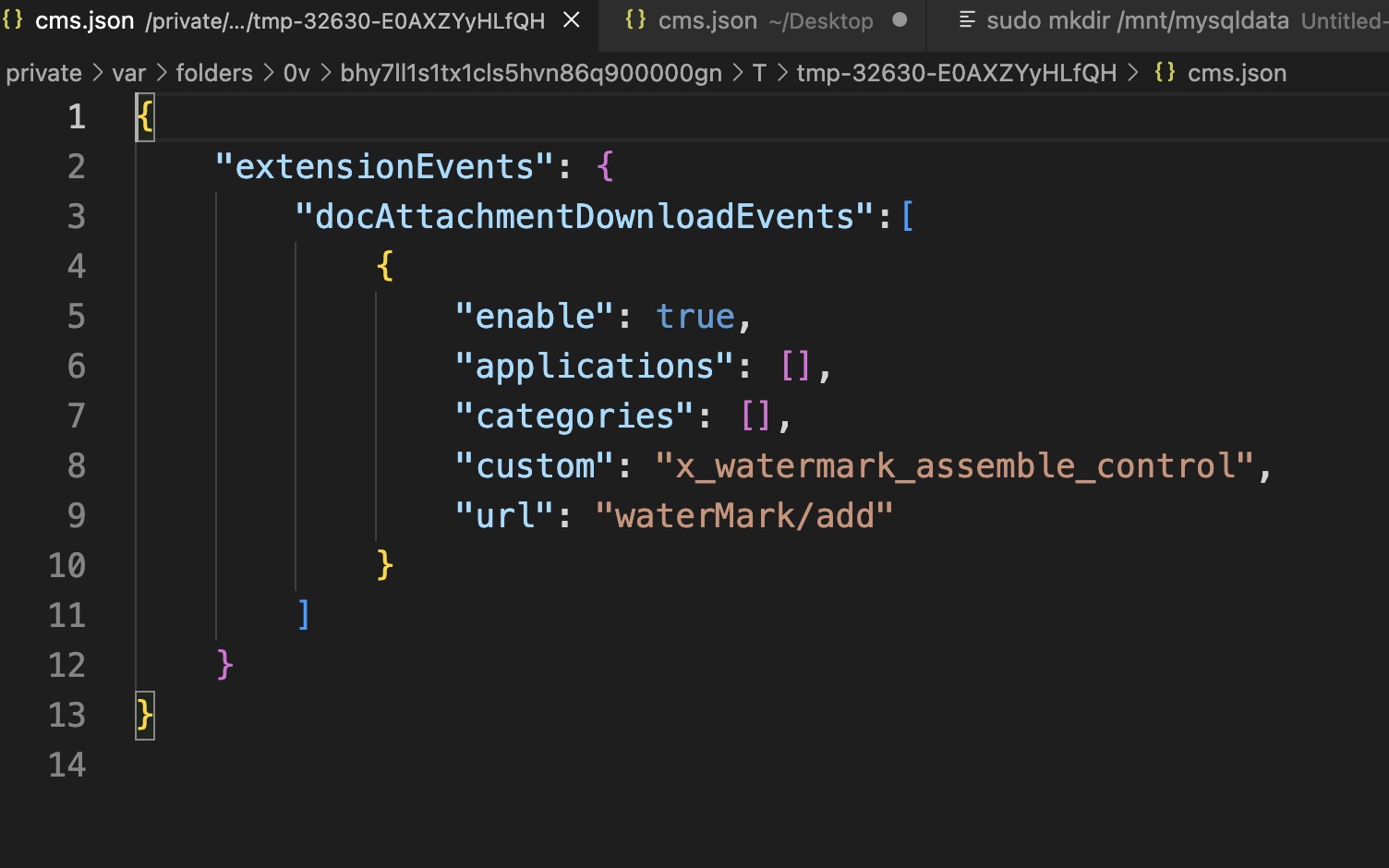Open the private breadcrumb folder picker

(43, 73)
